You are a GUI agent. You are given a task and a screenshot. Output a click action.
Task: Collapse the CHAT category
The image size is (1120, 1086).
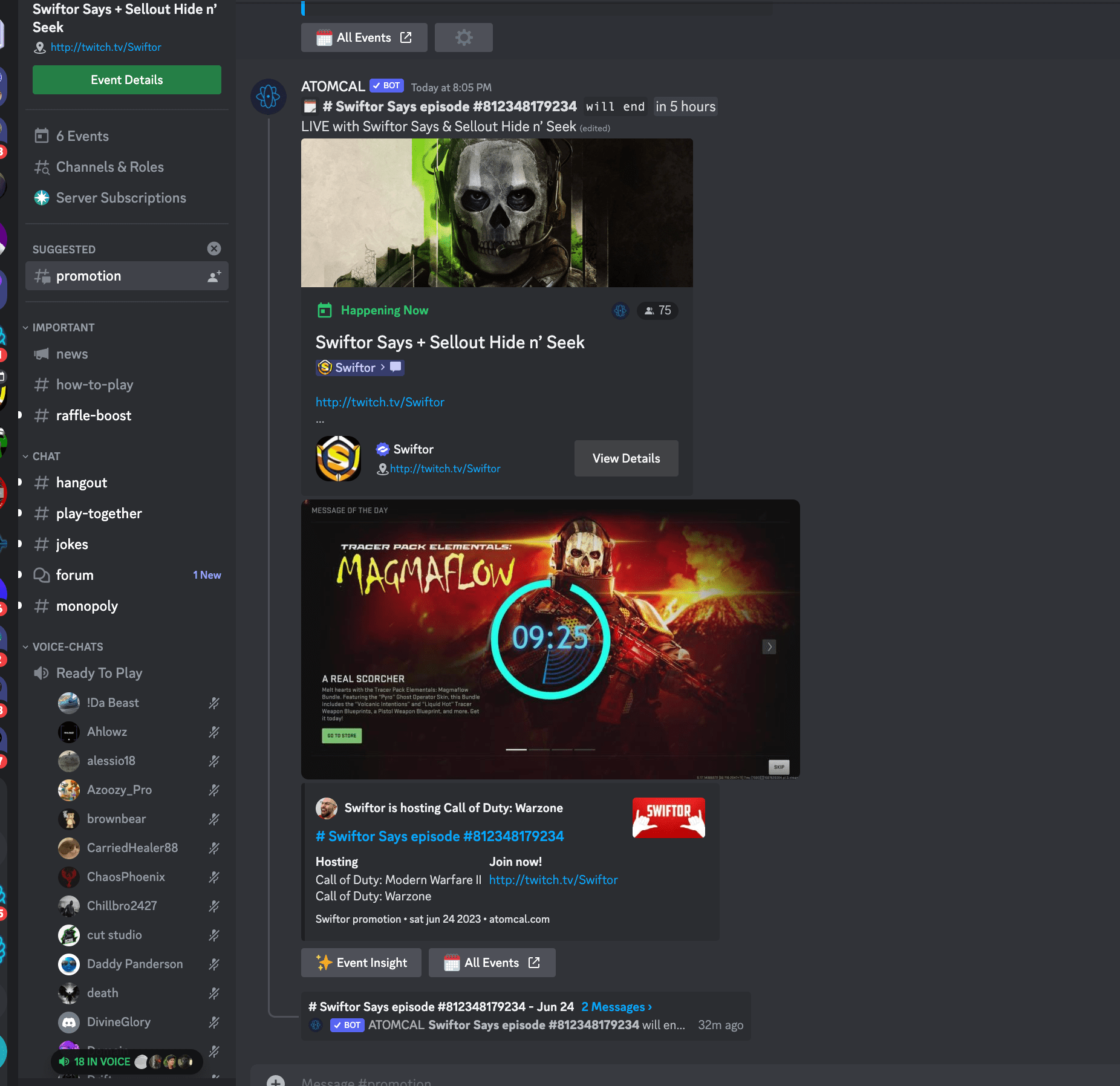click(41, 456)
